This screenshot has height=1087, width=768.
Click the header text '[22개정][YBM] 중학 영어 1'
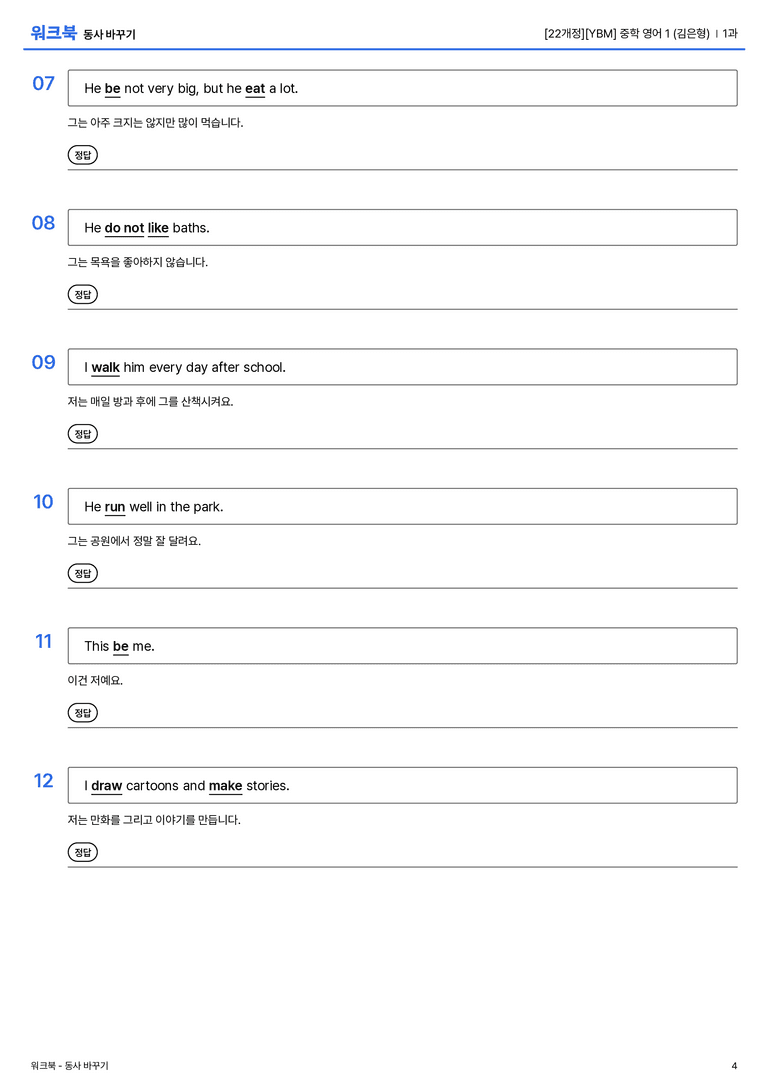click(x=607, y=33)
